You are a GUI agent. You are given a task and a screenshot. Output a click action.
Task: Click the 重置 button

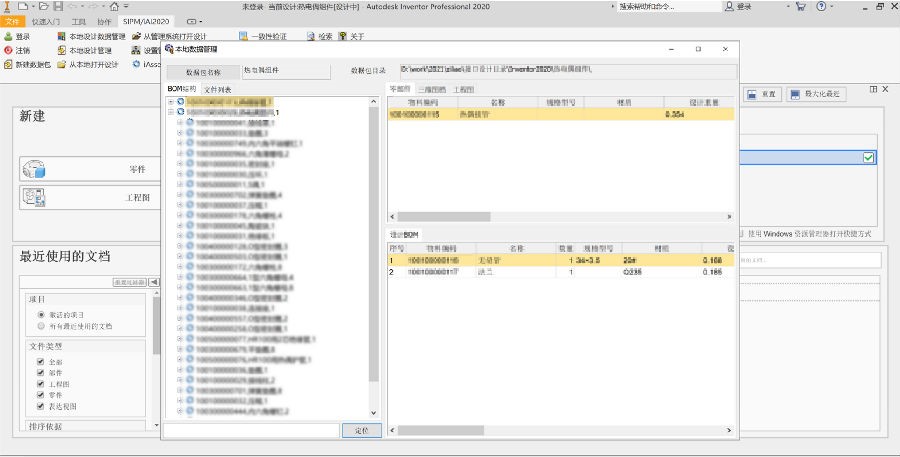[765, 94]
